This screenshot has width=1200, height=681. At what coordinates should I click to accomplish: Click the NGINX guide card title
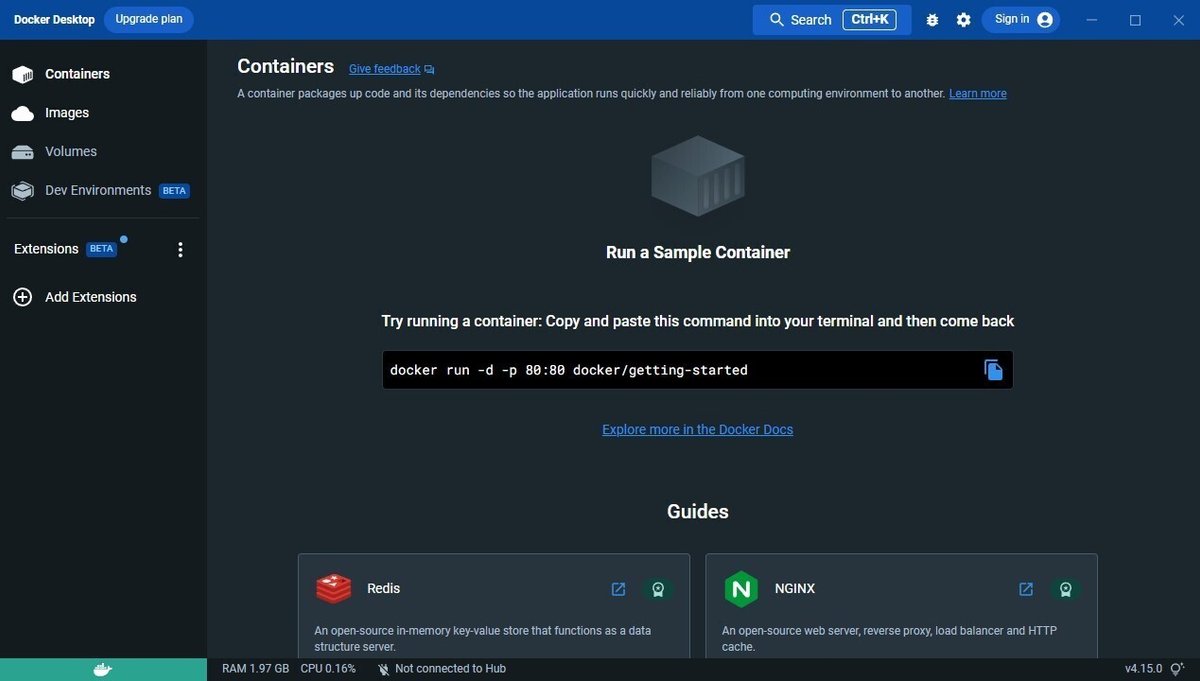[795, 589]
